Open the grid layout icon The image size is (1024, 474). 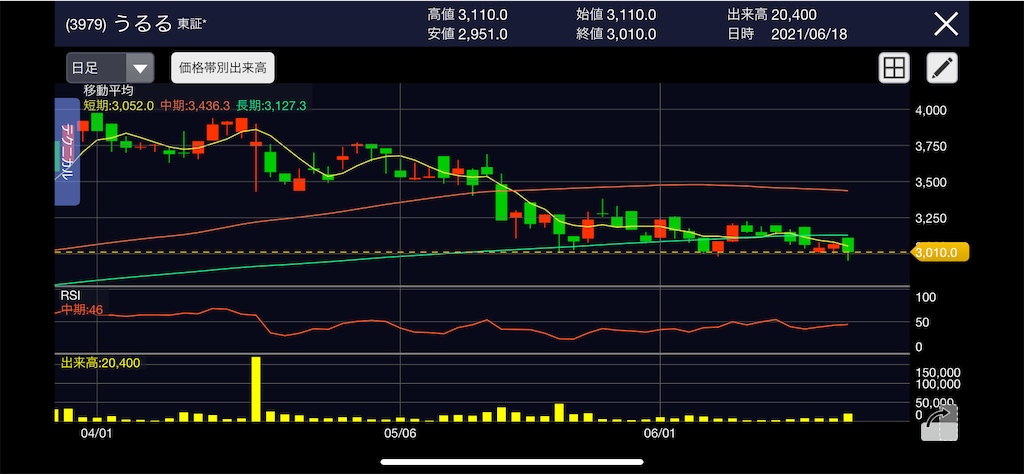(x=893, y=68)
